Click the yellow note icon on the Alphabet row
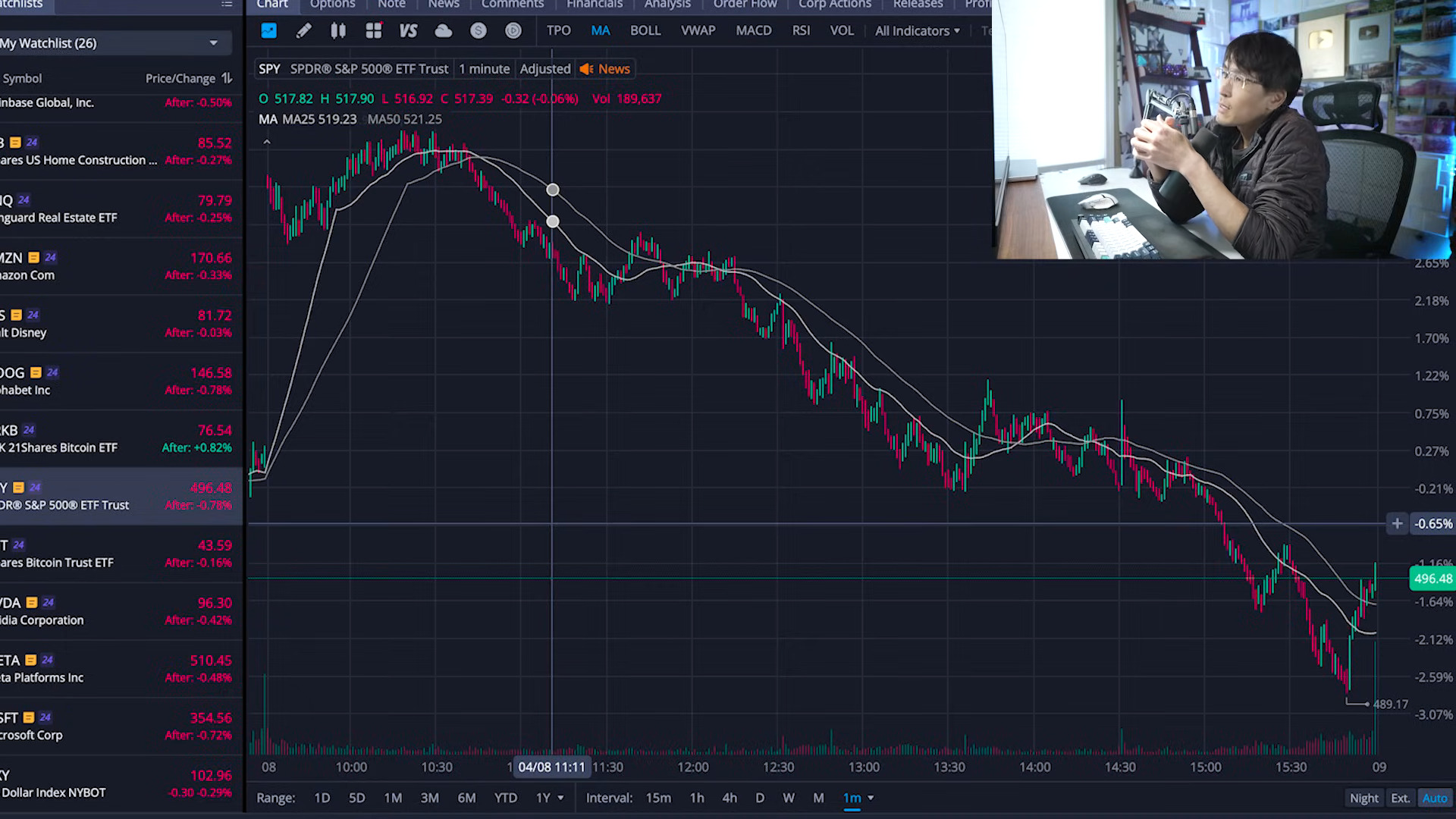Image resolution: width=1456 pixels, height=819 pixels. click(36, 372)
